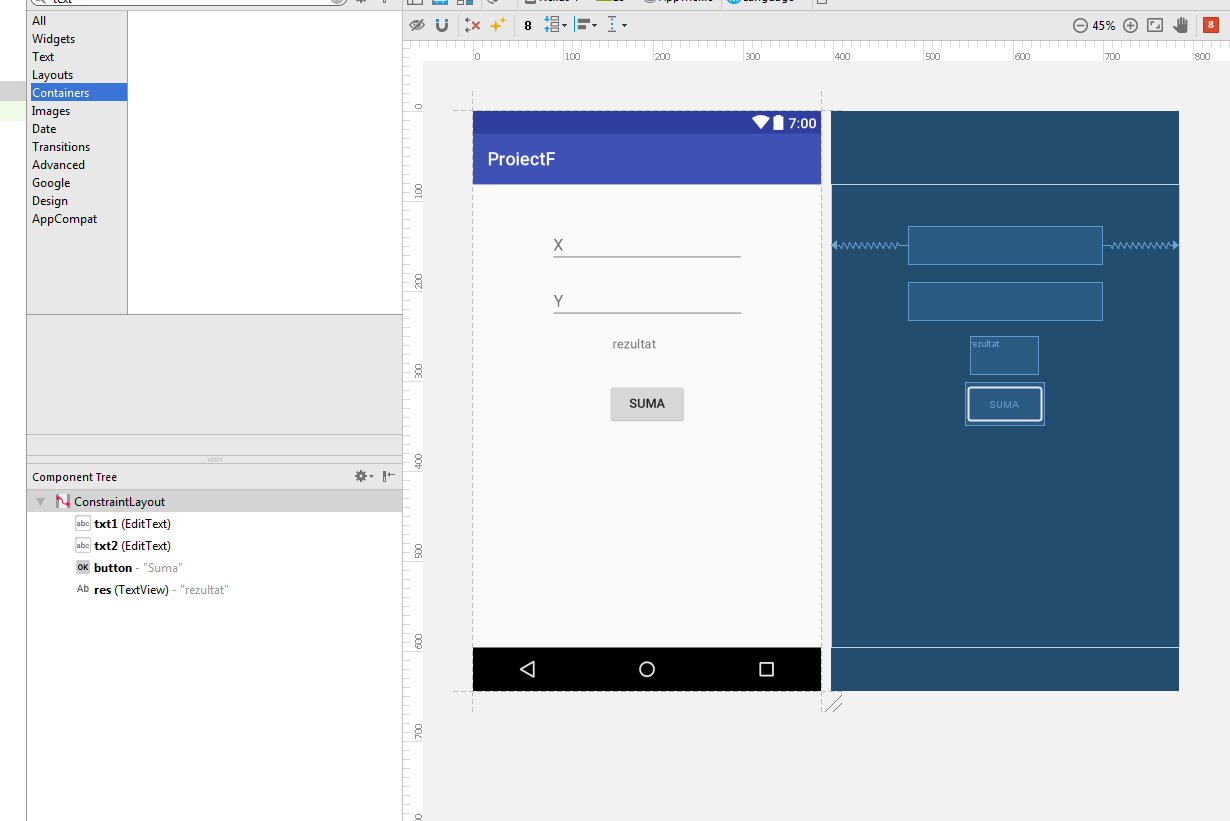Select the Widgets palette category
This screenshot has width=1230, height=821.
pyautogui.click(x=53, y=39)
